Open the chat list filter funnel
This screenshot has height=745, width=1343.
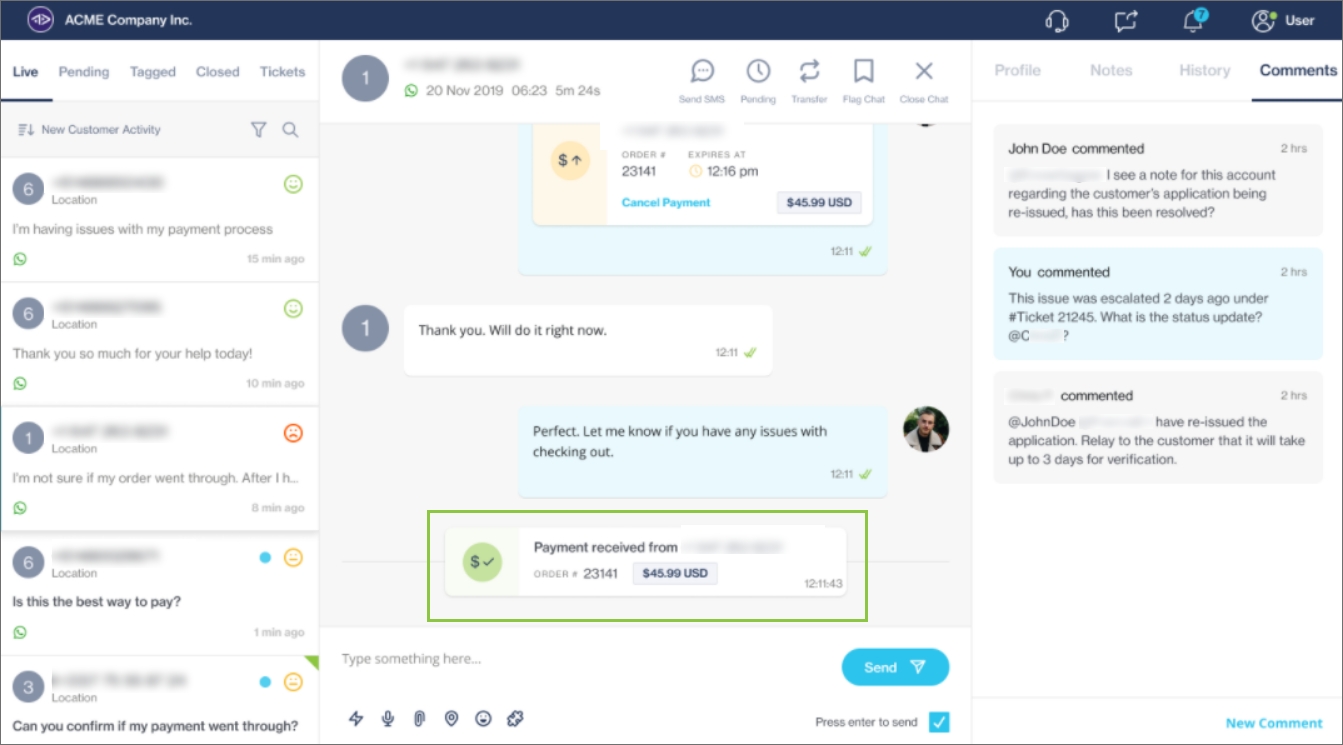(x=258, y=130)
